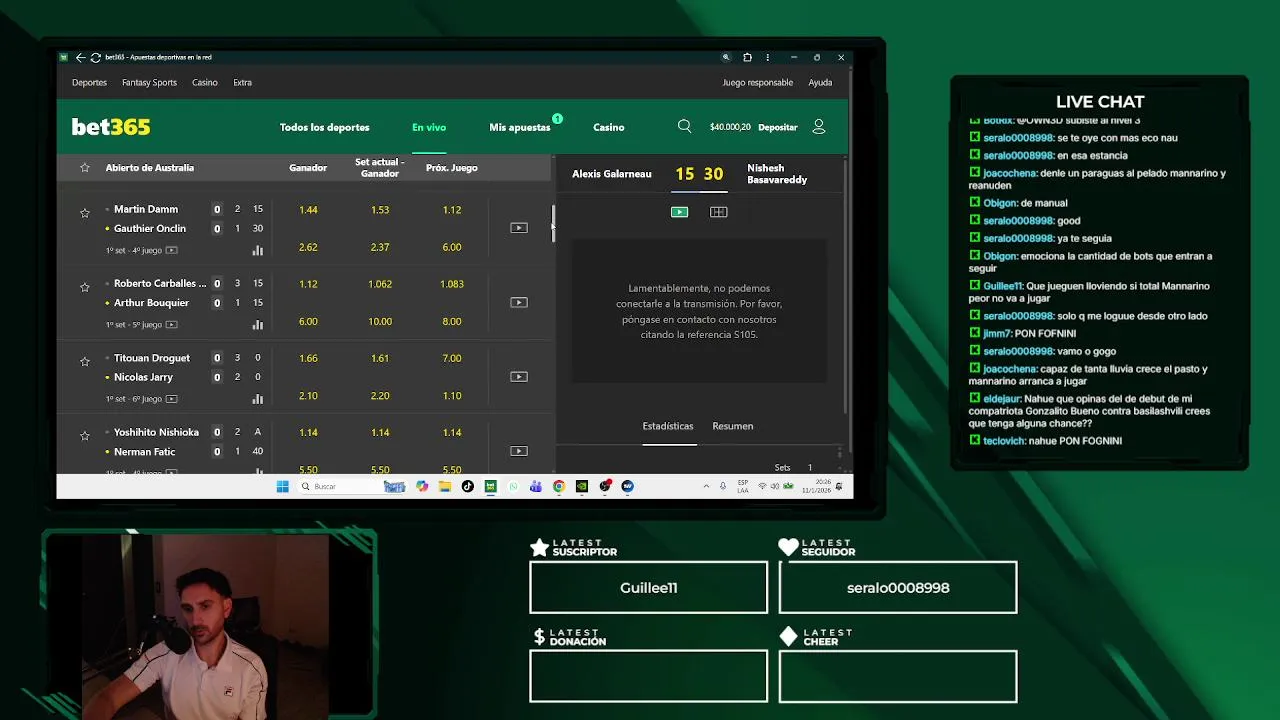Open WhatsApp from the taskbar
The height and width of the screenshot is (720, 1280).
pyautogui.click(x=513, y=487)
